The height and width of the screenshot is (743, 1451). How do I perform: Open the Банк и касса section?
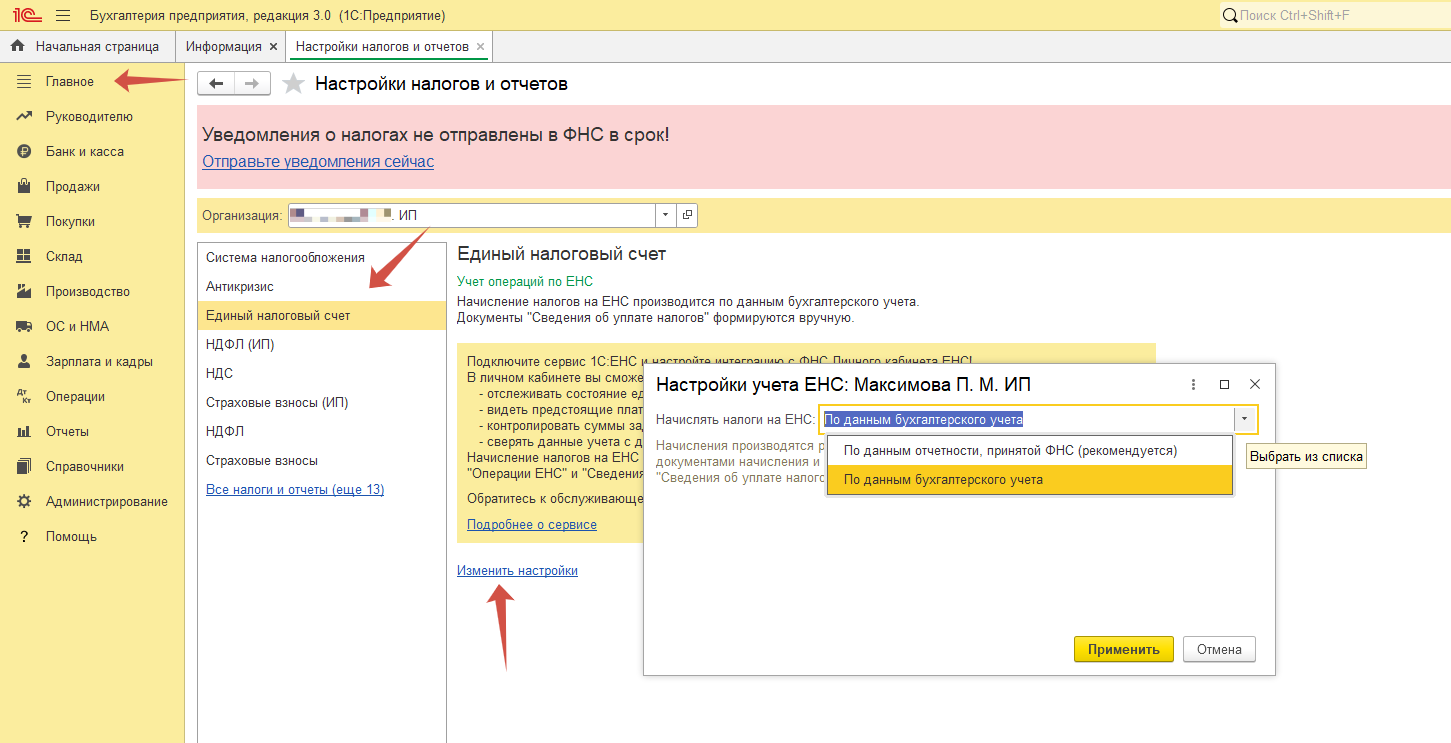[92, 151]
